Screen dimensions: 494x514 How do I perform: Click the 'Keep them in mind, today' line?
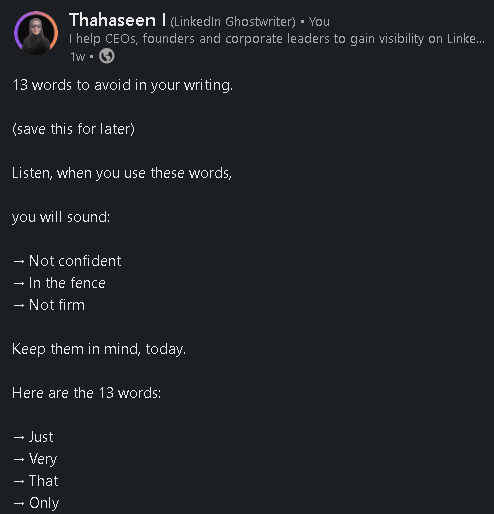(99, 349)
